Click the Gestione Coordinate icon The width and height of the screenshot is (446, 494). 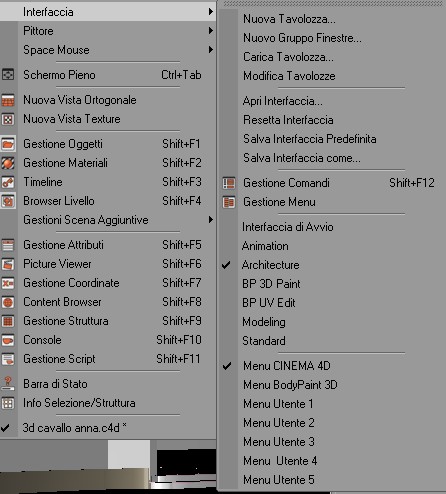[x=8, y=283]
